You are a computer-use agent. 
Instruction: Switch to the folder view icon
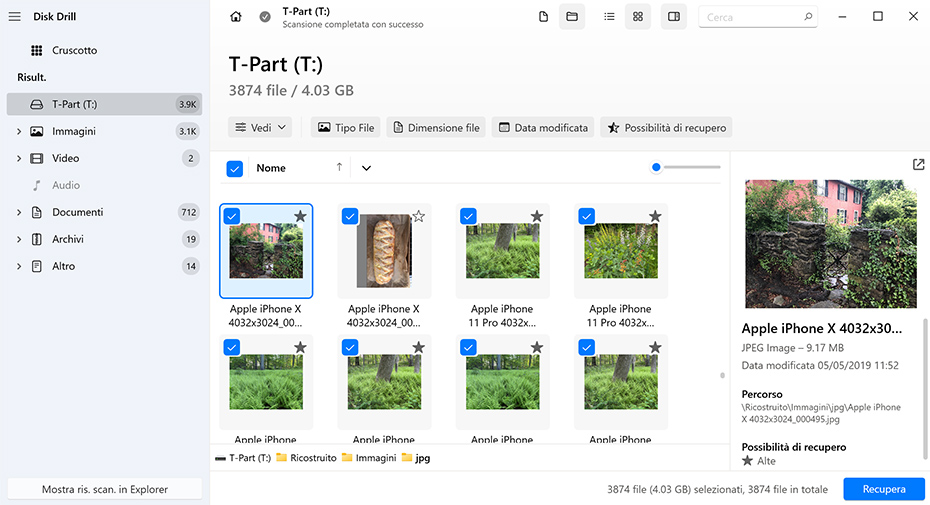pyautogui.click(x=572, y=17)
